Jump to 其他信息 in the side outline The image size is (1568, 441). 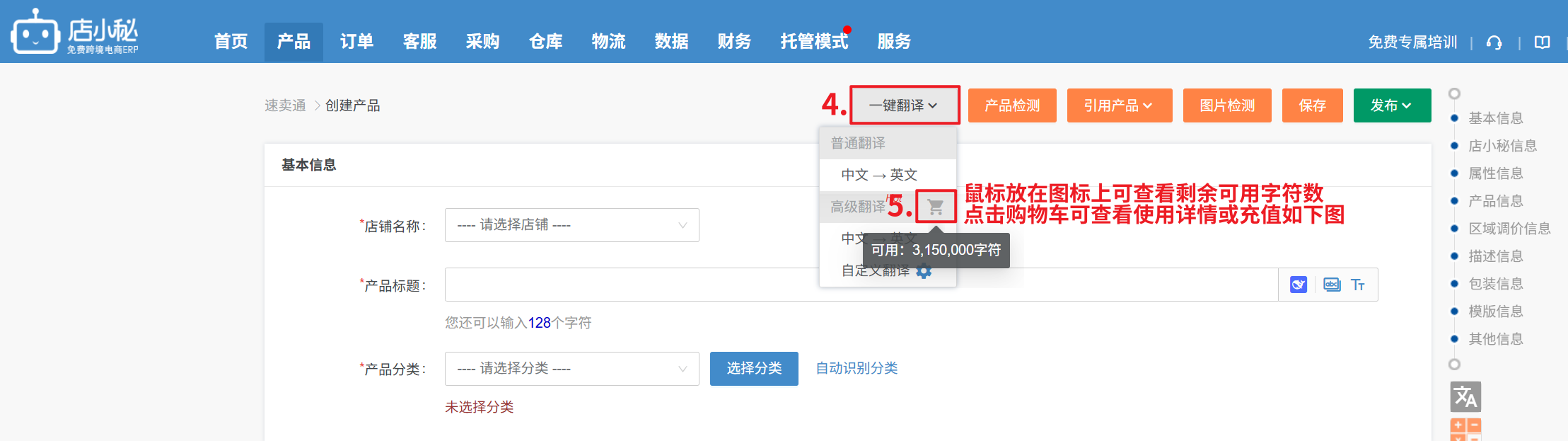click(x=1495, y=339)
